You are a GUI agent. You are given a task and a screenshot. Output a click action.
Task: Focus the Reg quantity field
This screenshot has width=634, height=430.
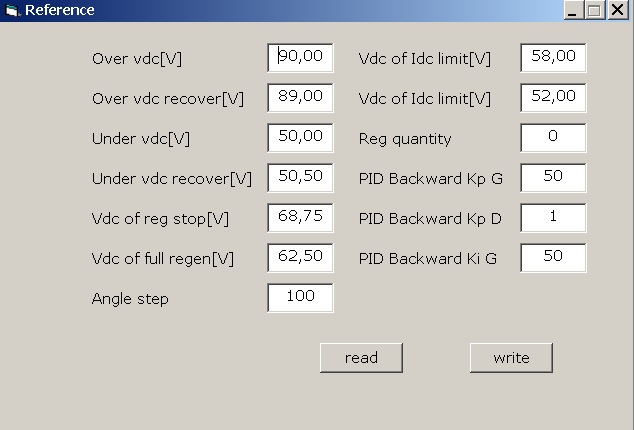pos(553,137)
